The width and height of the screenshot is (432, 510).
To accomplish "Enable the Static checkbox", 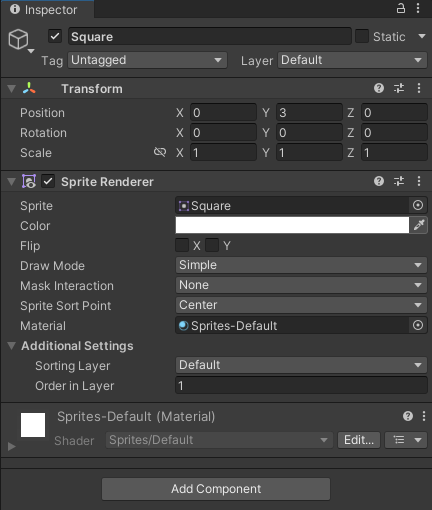I will 362,36.
